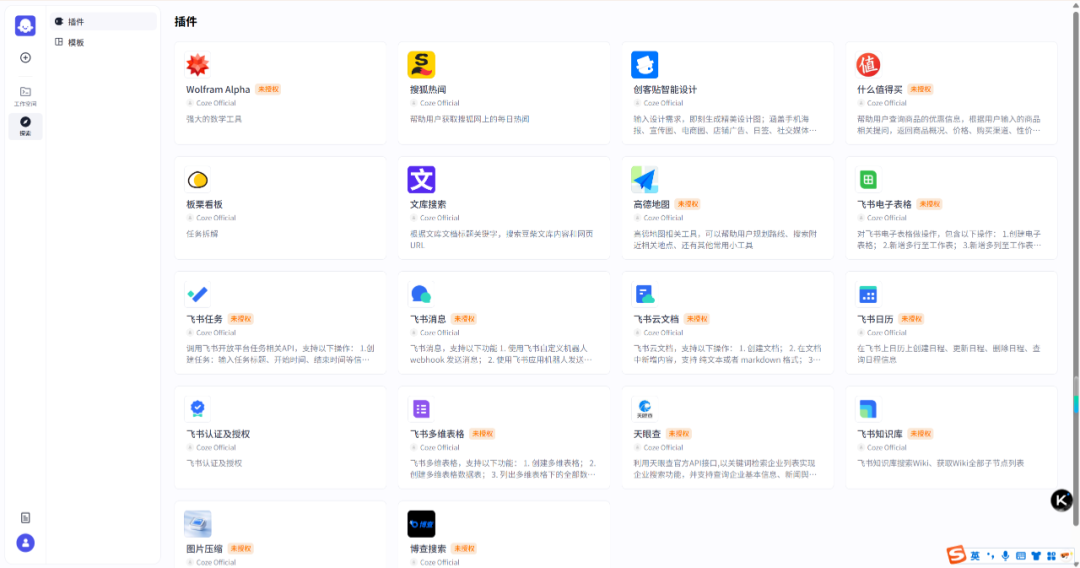The image size is (1080, 568).
Task: Click 未授权 tag beside Wolfram Alpha
Action: pos(268,90)
